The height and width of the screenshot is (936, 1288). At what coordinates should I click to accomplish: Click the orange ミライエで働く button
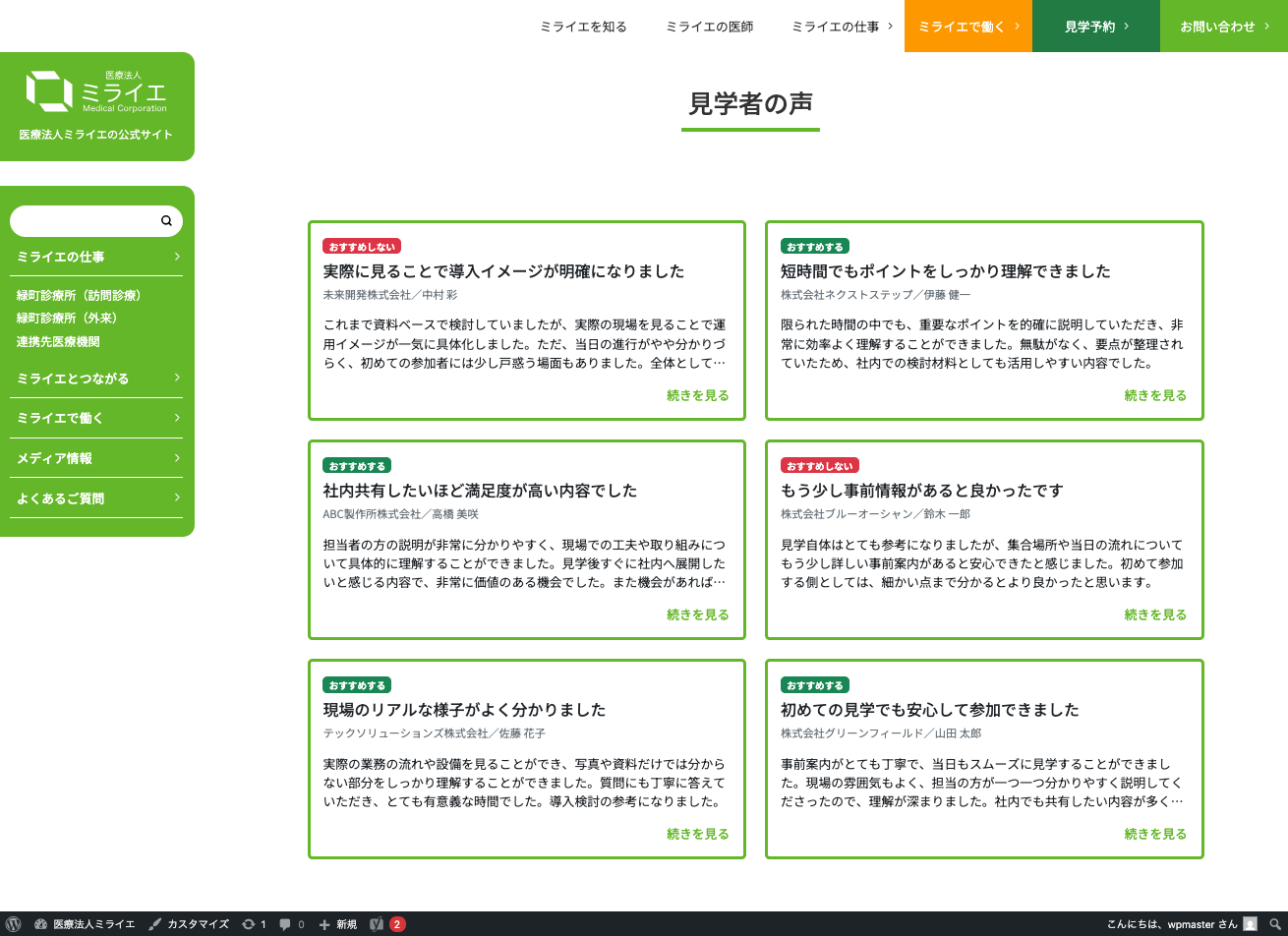967,27
